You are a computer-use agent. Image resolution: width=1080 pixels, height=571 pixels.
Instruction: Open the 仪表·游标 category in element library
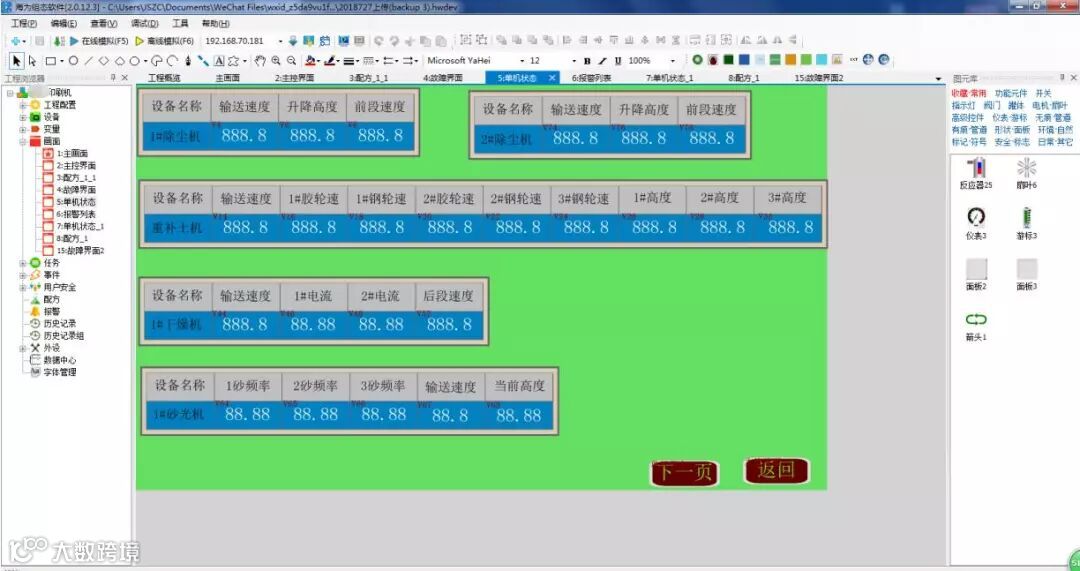(x=1010, y=118)
